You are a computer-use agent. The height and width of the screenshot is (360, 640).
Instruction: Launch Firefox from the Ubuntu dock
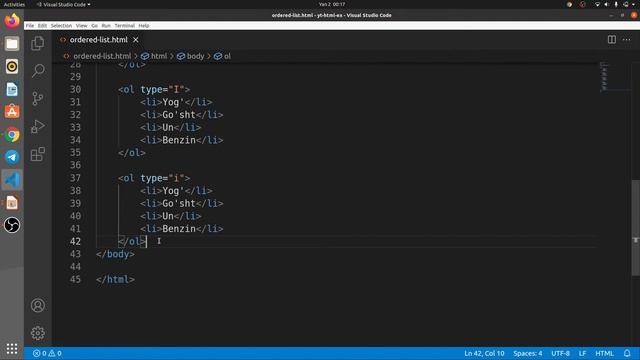[x=12, y=20]
